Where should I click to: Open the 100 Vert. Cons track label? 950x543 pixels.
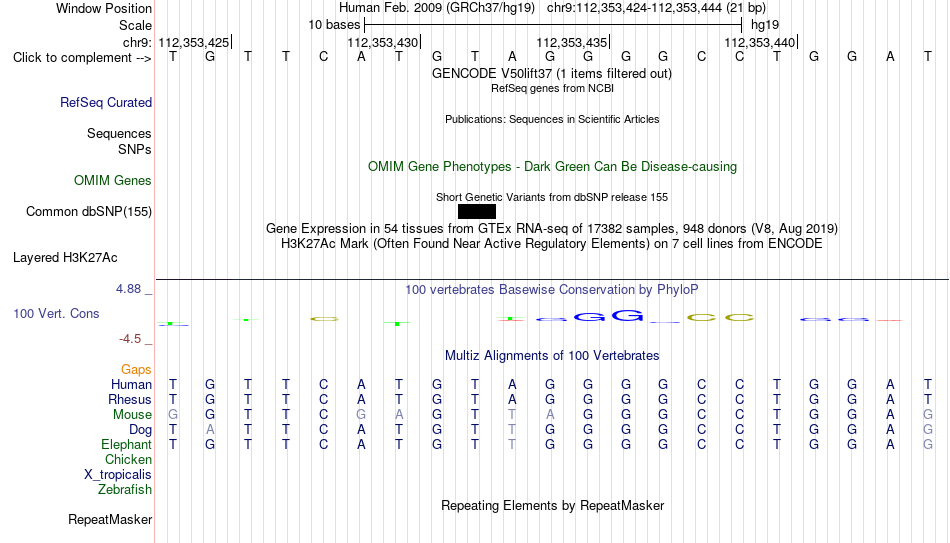(x=56, y=313)
